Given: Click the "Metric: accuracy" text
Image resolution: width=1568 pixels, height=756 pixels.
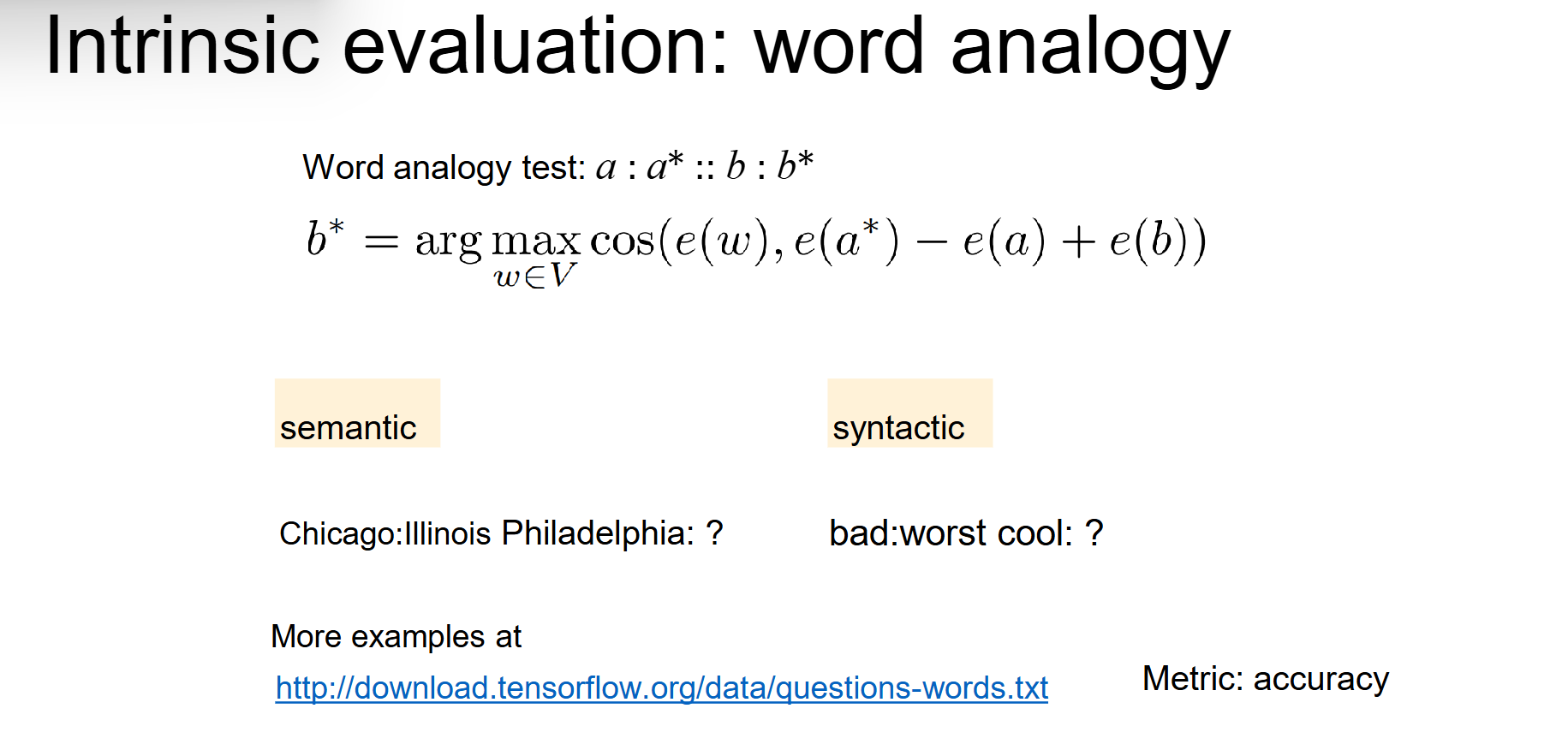Looking at the screenshot, I should [1265, 679].
